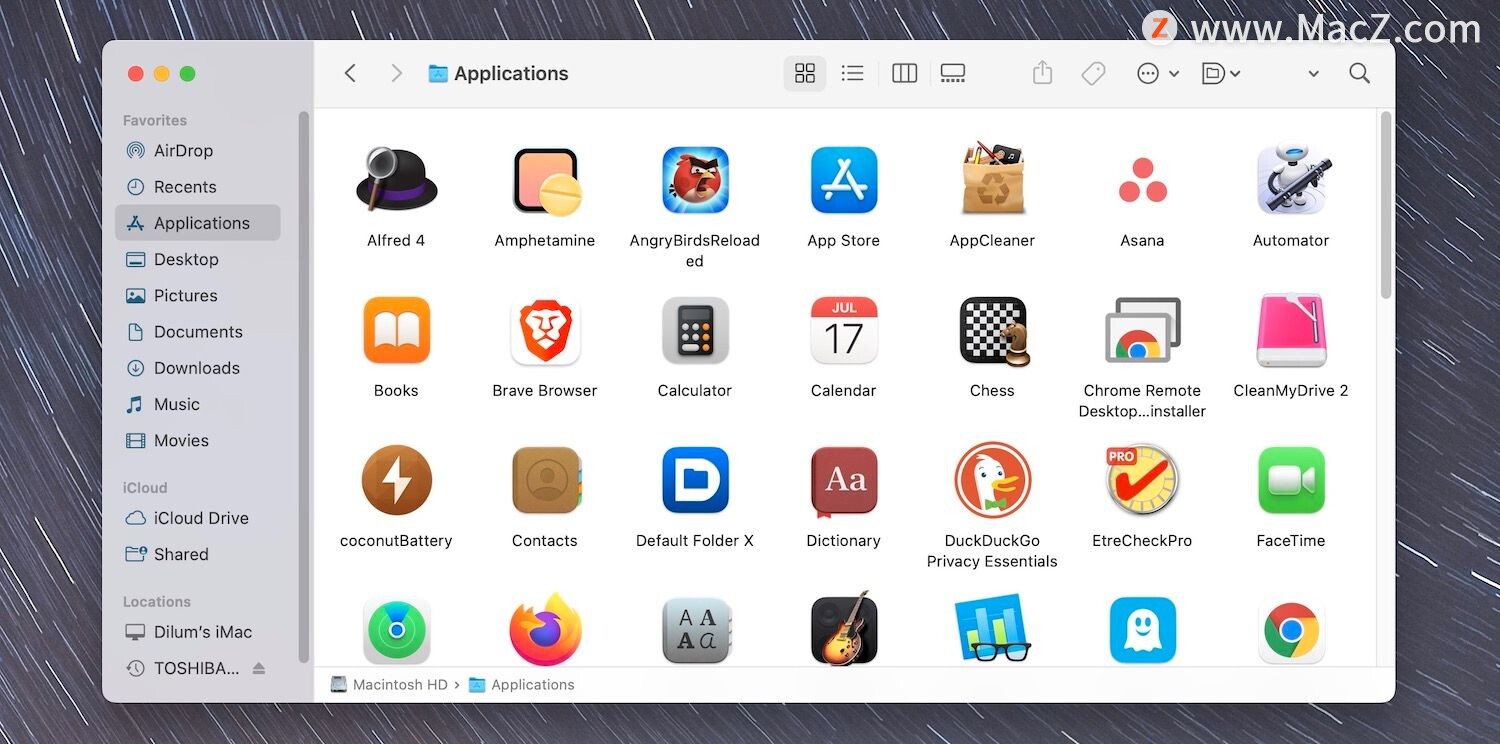This screenshot has height=744, width=1500.
Task: Switch to list view
Action: [852, 73]
